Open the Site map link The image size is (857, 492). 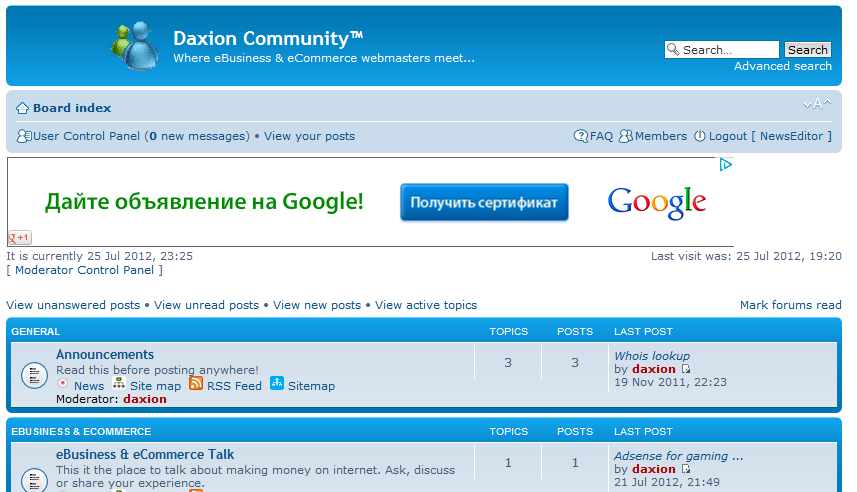pyautogui.click(x=155, y=386)
